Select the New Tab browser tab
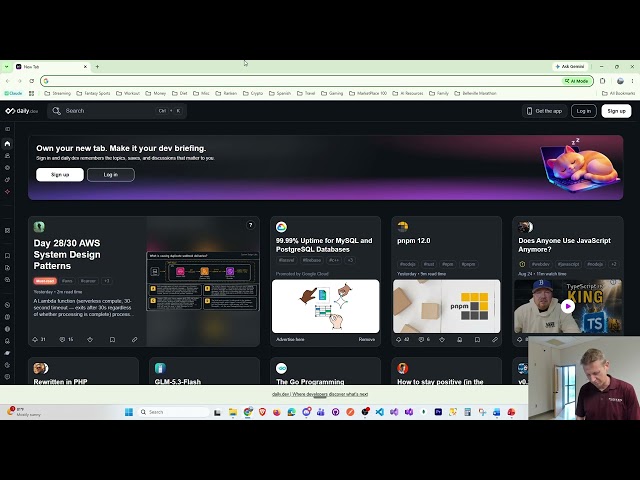The height and width of the screenshot is (480, 640). 51,67
